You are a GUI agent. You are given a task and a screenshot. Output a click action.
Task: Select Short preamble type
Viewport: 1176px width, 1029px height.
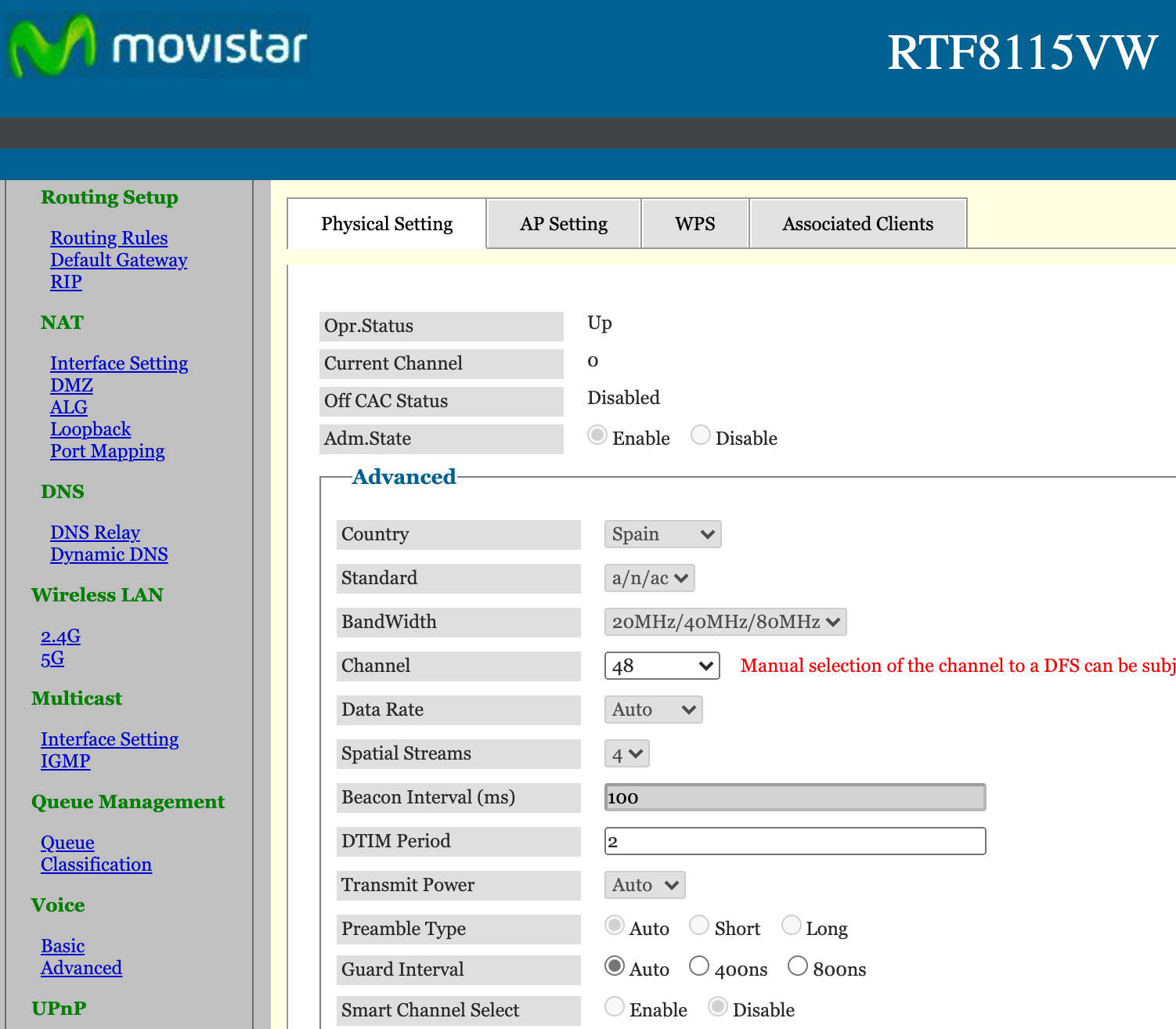pos(698,925)
